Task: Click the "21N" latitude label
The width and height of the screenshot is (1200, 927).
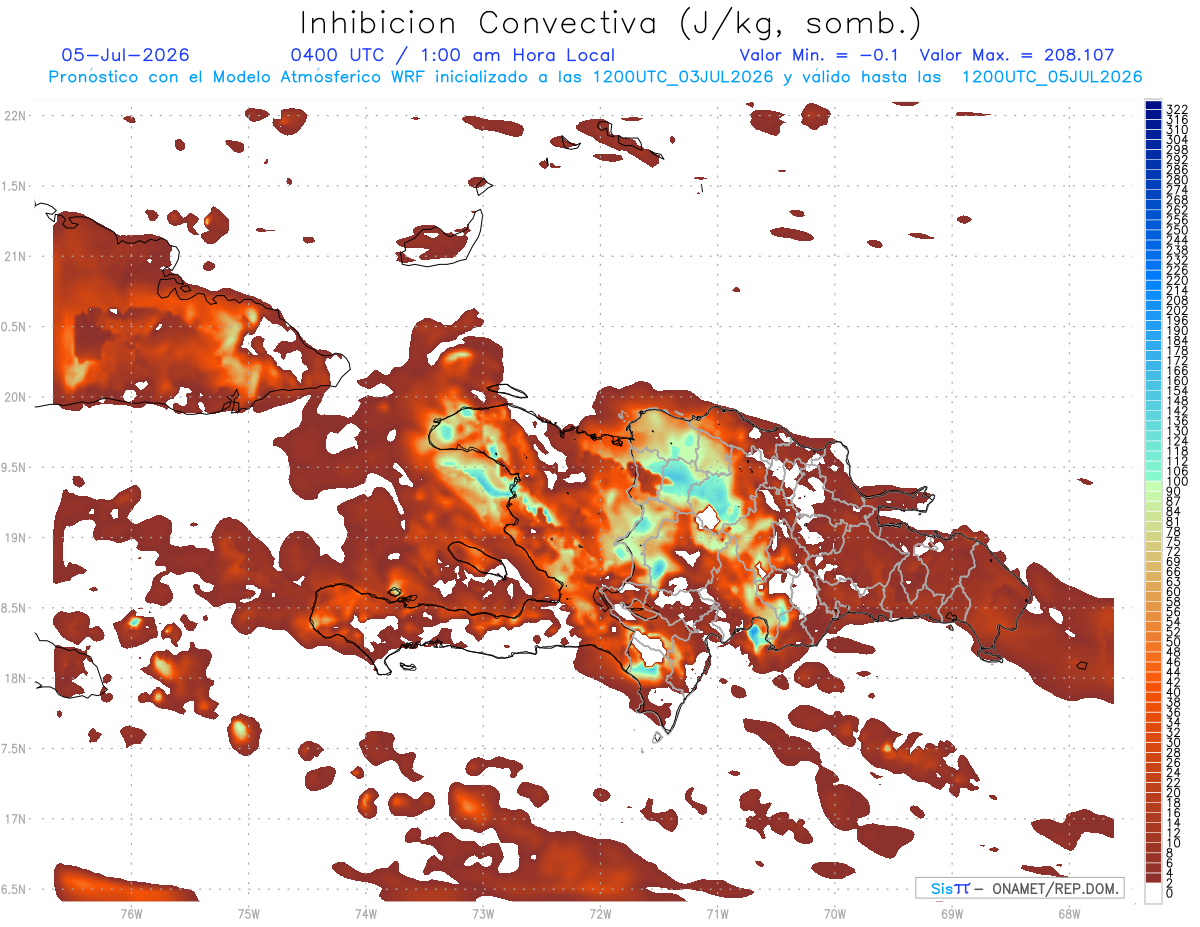Action: click(16, 256)
